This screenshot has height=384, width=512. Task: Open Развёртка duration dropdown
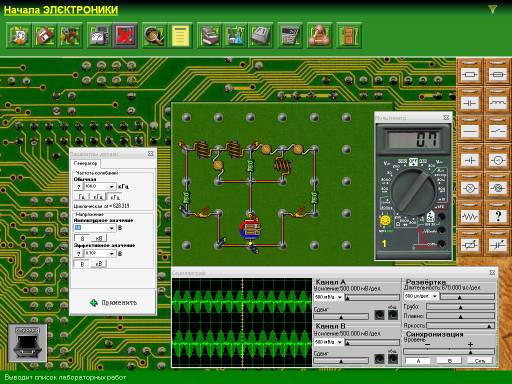point(434,296)
